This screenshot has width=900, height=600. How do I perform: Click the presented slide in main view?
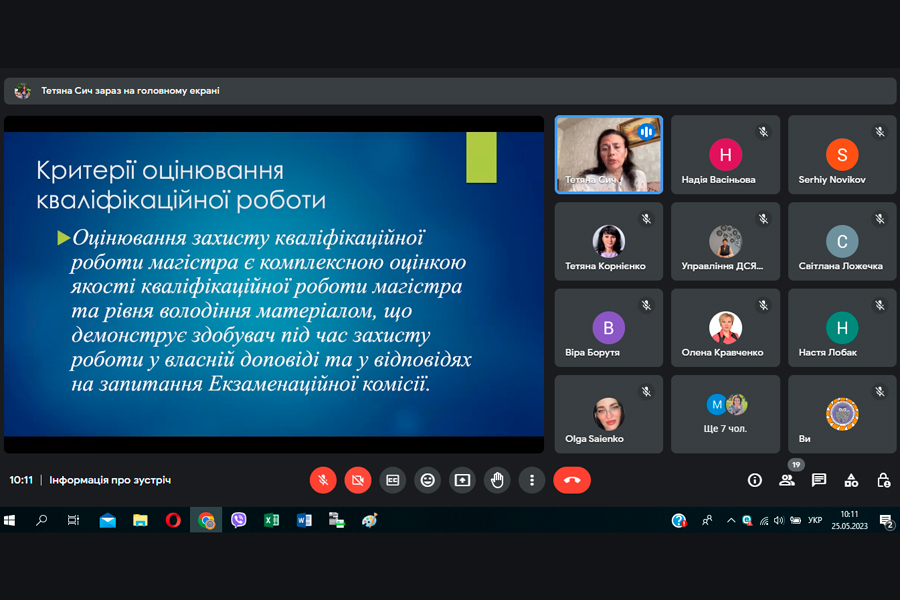(x=274, y=284)
